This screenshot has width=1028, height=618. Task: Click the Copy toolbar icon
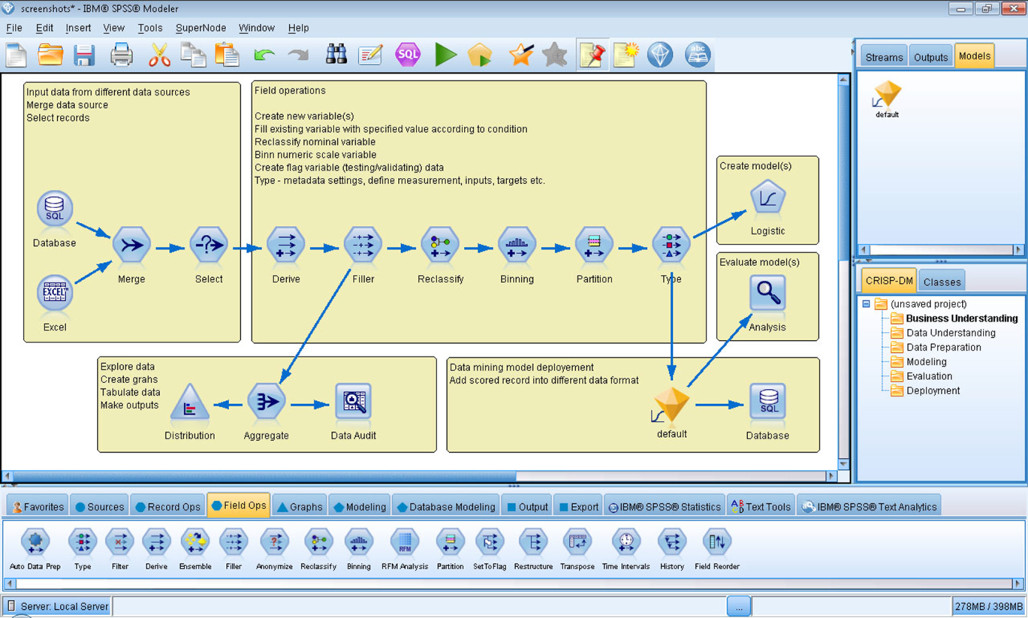pos(193,55)
